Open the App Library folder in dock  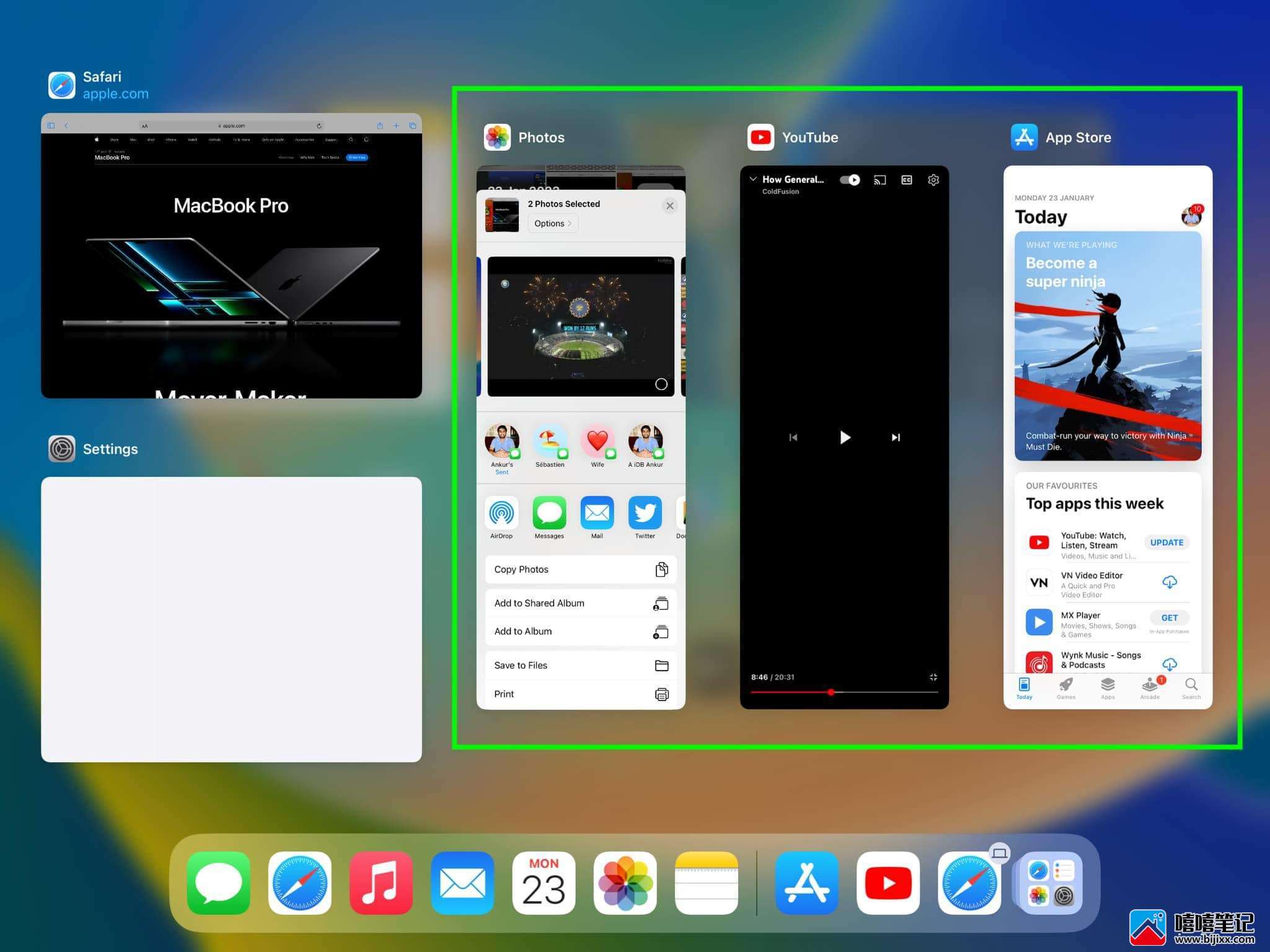coord(1051,883)
